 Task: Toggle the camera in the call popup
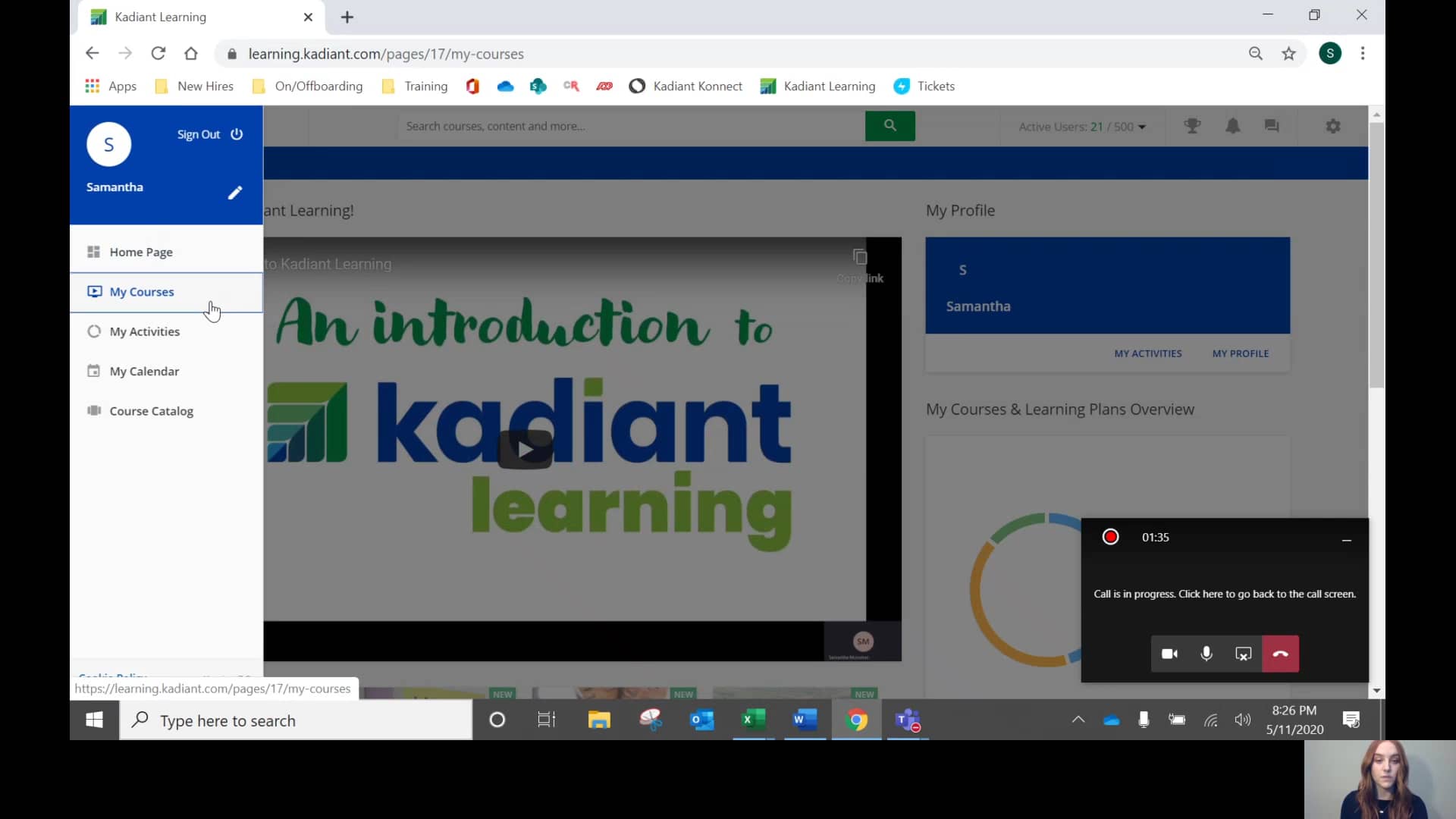point(1169,654)
